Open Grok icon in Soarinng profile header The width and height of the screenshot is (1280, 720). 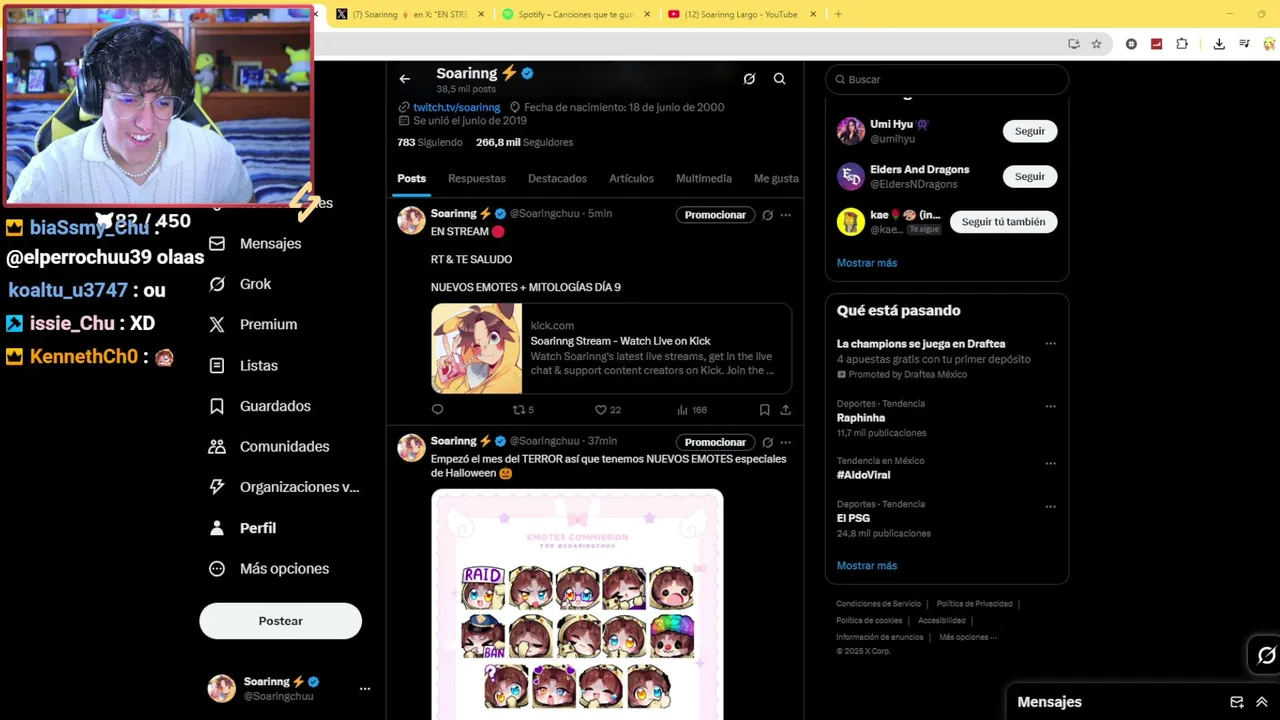[749, 79]
